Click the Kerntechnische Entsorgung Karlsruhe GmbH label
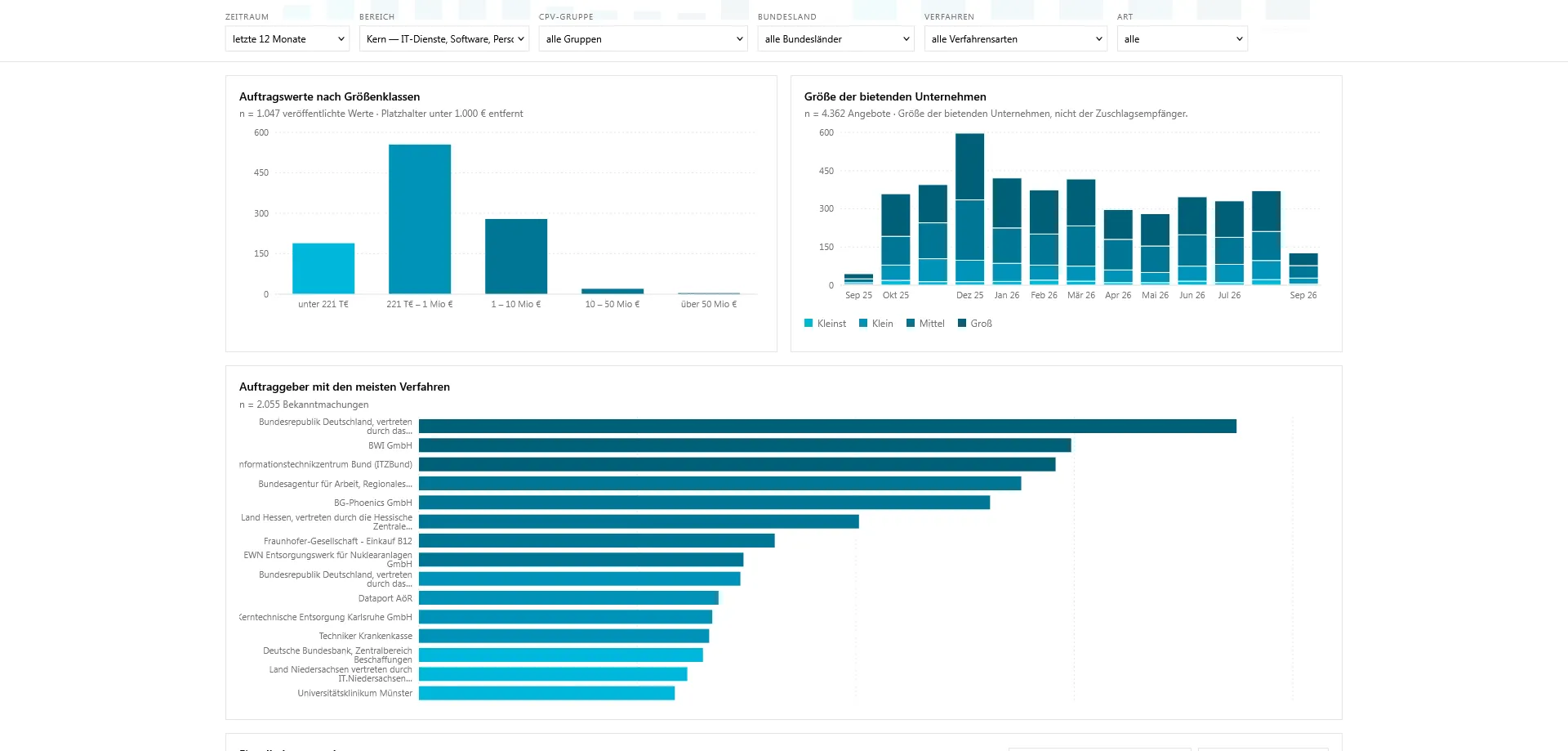1568x751 pixels. [326, 617]
